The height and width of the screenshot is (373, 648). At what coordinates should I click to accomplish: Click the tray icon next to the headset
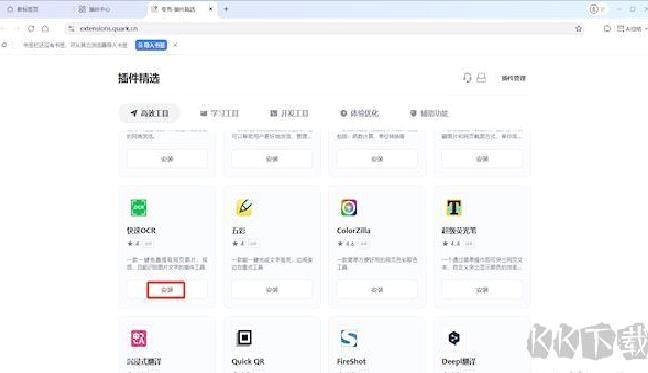pos(481,78)
